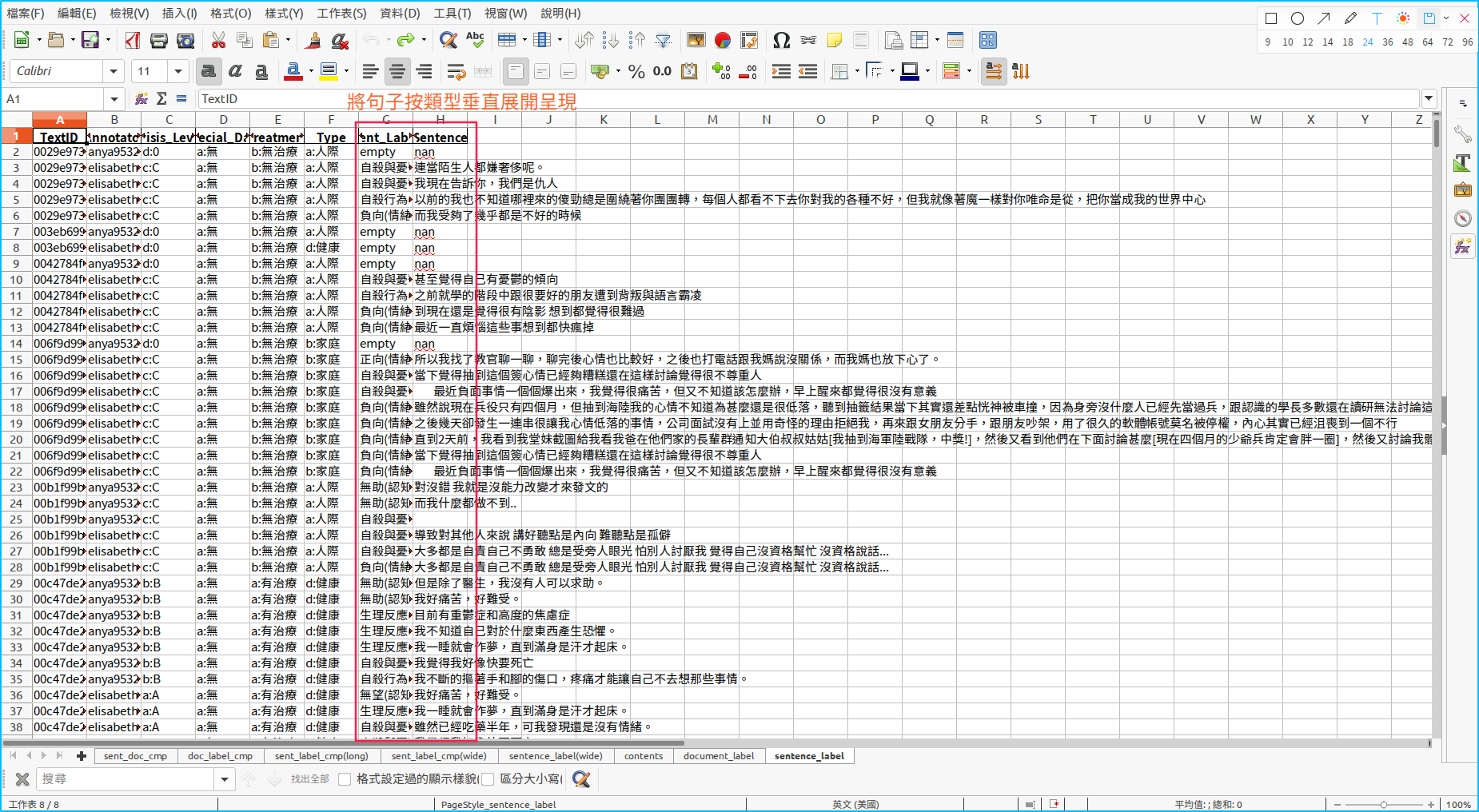
Task: Click the Sum (Σ) icon
Action: [161, 98]
